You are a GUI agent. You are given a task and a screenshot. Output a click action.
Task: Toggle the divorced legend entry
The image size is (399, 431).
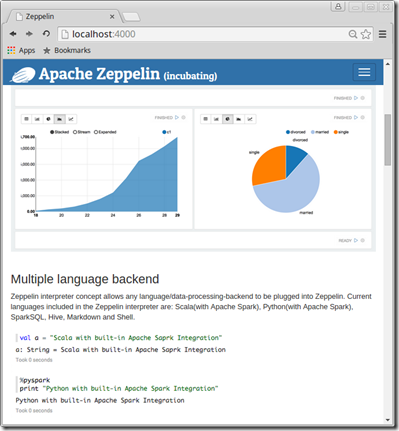[296, 132]
